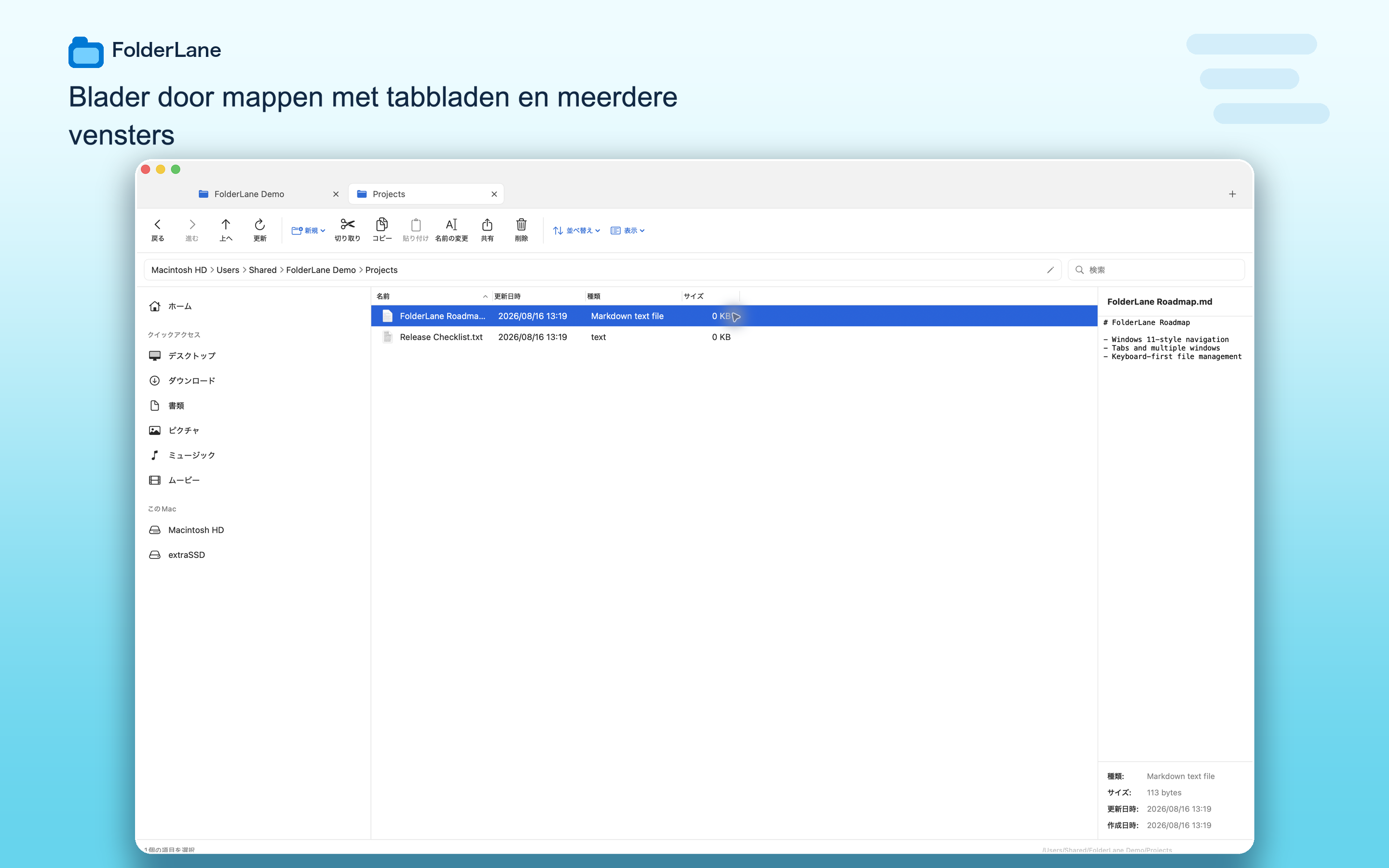This screenshot has height=868, width=1389.
Task: Click the 'Markdown text file' kind cell in the list
Action: pyautogui.click(x=627, y=316)
